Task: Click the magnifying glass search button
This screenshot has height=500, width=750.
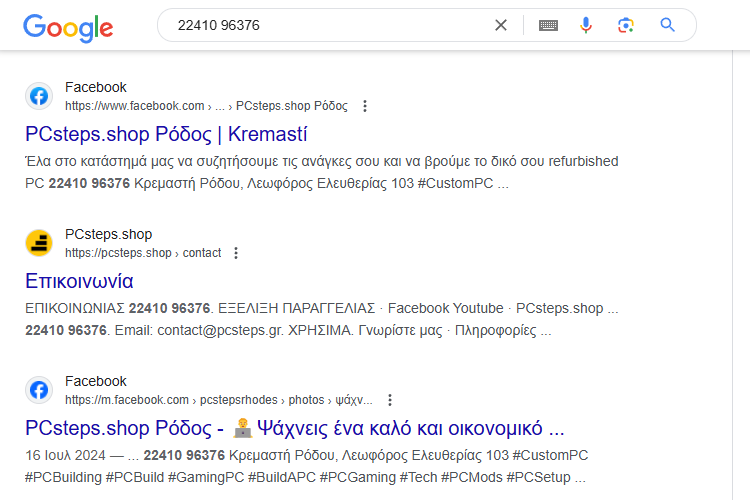Action: (x=667, y=25)
